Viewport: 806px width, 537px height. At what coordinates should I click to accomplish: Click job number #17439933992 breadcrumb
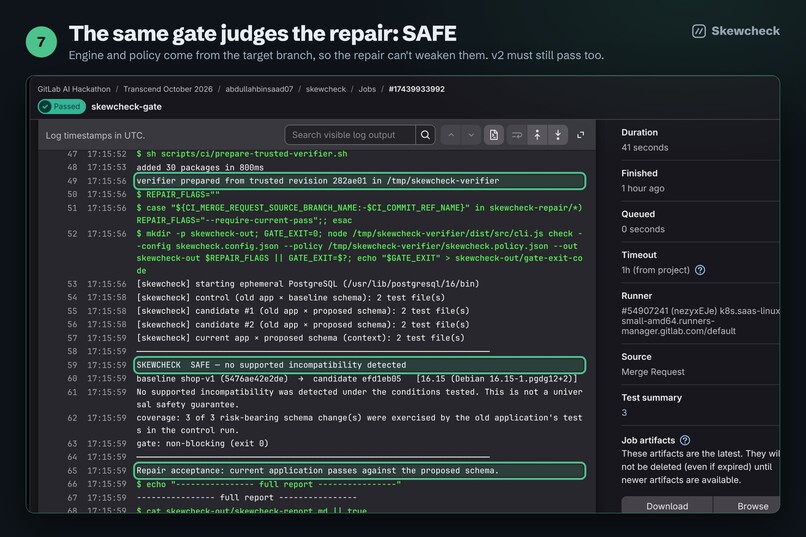tap(416, 89)
